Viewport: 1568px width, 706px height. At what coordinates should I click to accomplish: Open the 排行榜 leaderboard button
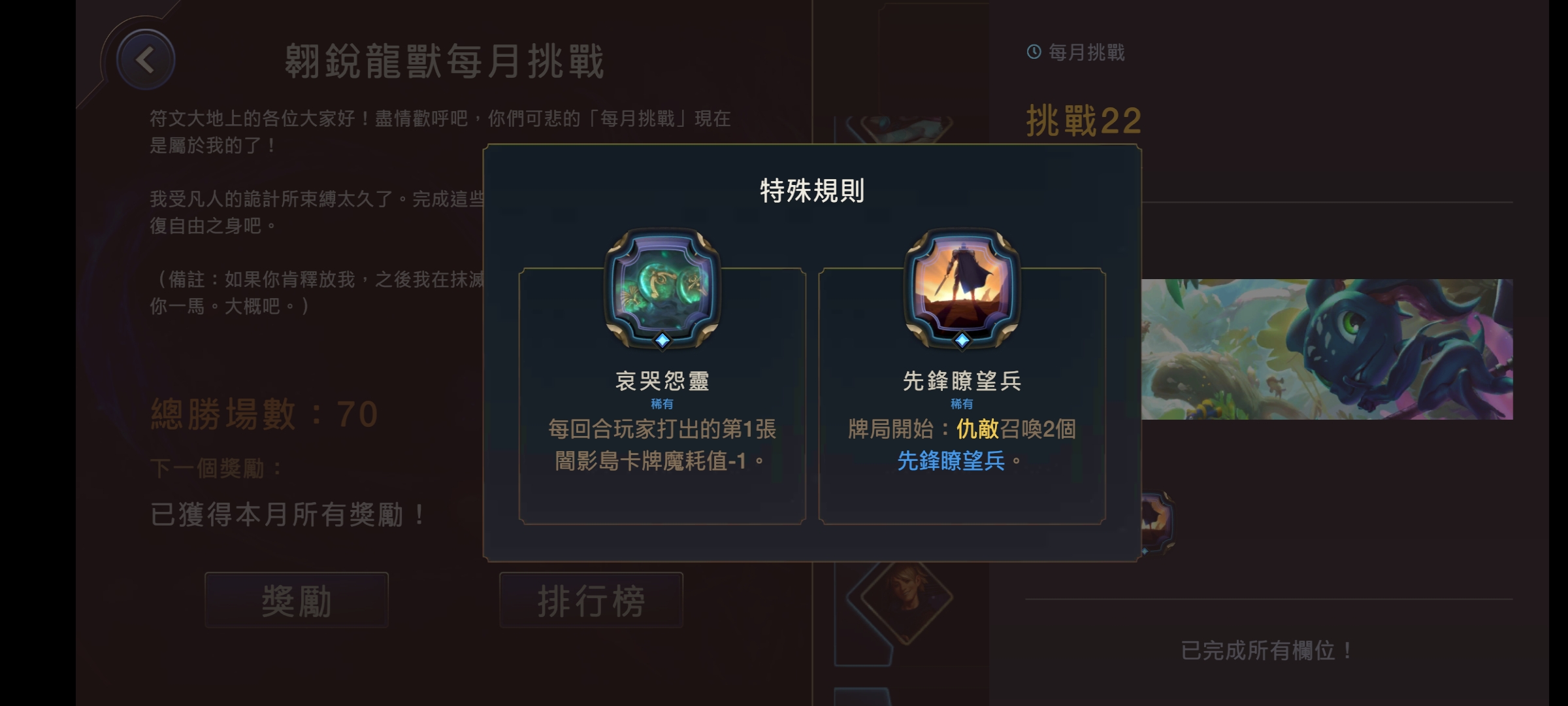click(x=591, y=600)
